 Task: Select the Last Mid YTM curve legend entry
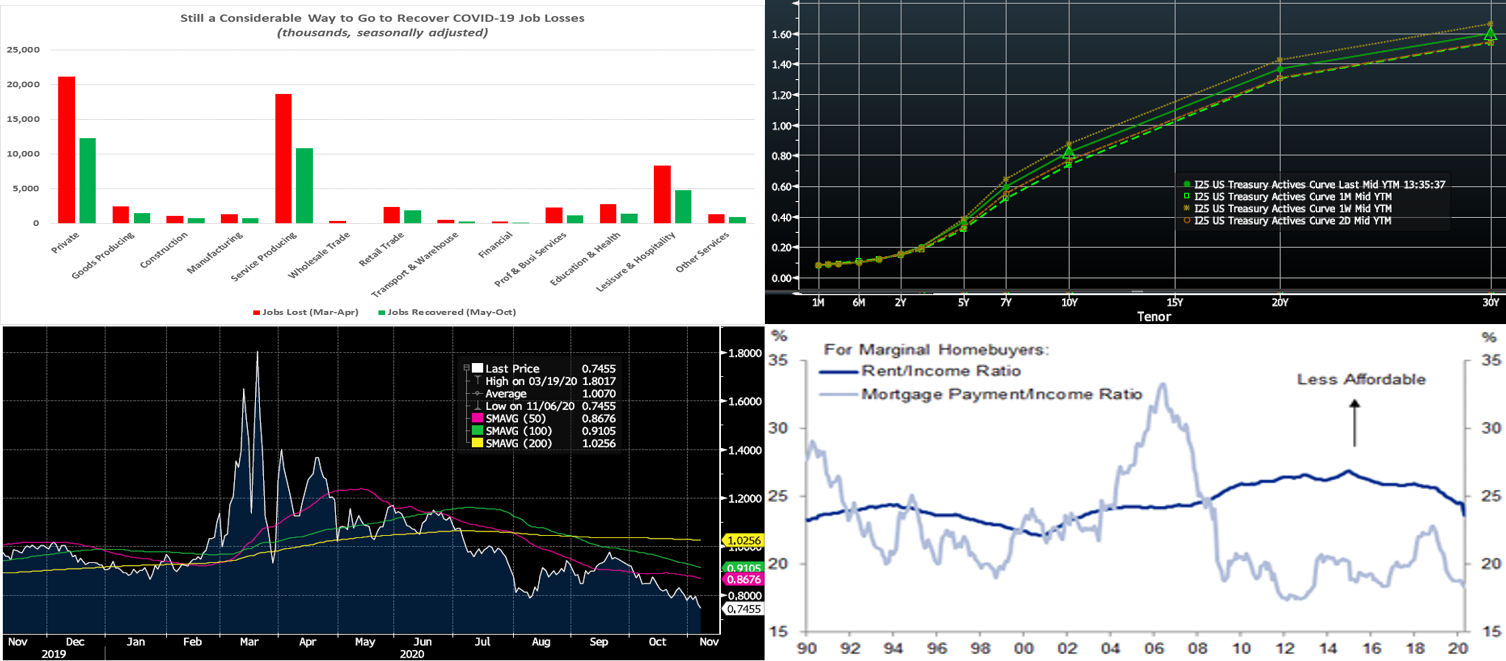[x=1290, y=184]
